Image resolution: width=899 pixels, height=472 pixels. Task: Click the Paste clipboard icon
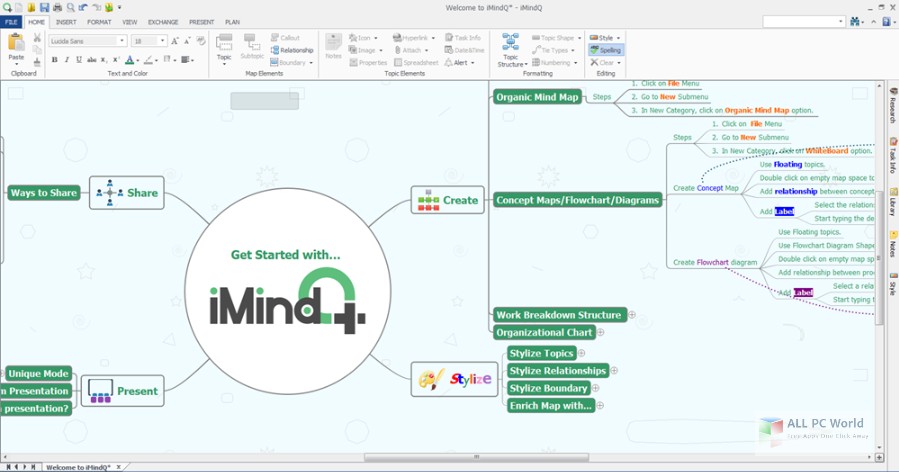16,43
